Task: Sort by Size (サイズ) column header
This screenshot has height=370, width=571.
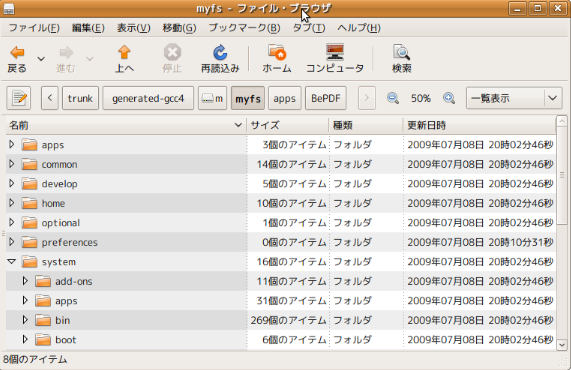Action: (x=288, y=125)
